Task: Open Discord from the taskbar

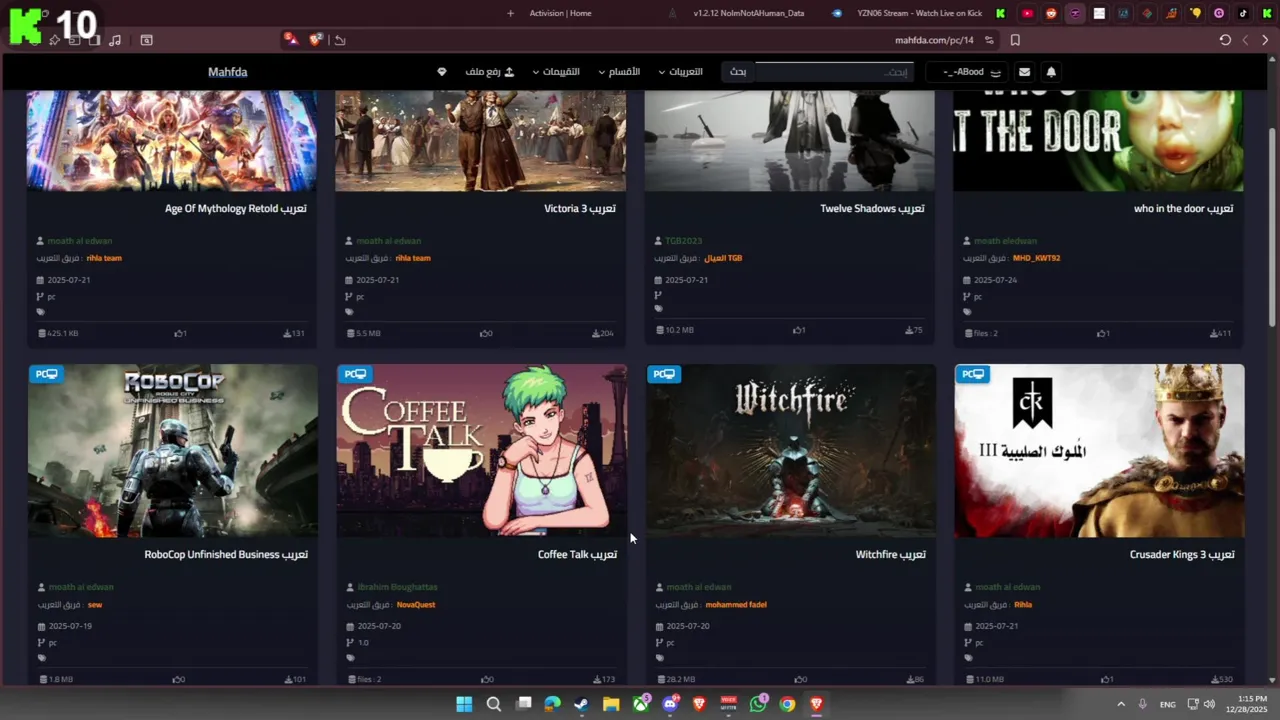Action: pyautogui.click(x=670, y=704)
